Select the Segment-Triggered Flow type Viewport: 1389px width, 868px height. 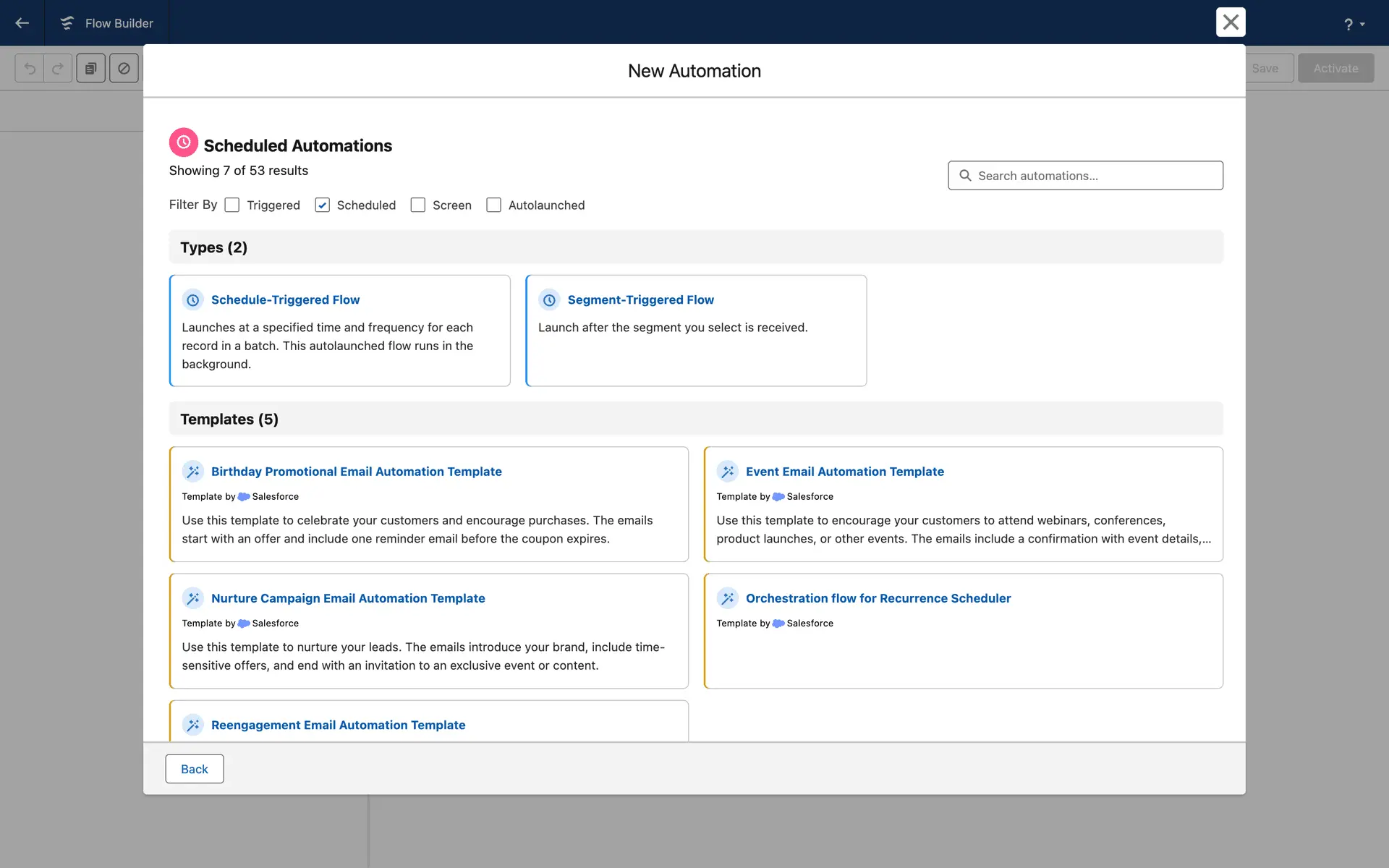pyautogui.click(x=640, y=300)
